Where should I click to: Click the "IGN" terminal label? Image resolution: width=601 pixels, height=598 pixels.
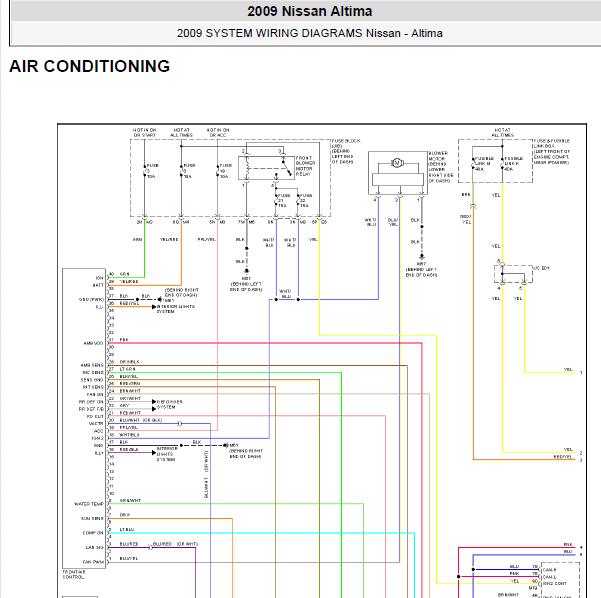click(99, 278)
